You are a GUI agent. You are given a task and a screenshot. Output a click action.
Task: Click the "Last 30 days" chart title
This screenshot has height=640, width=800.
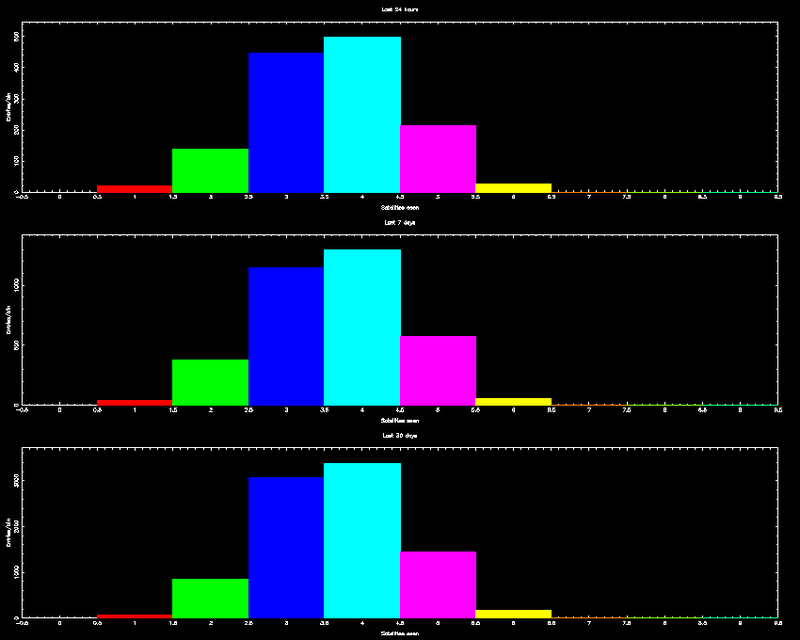(400, 436)
